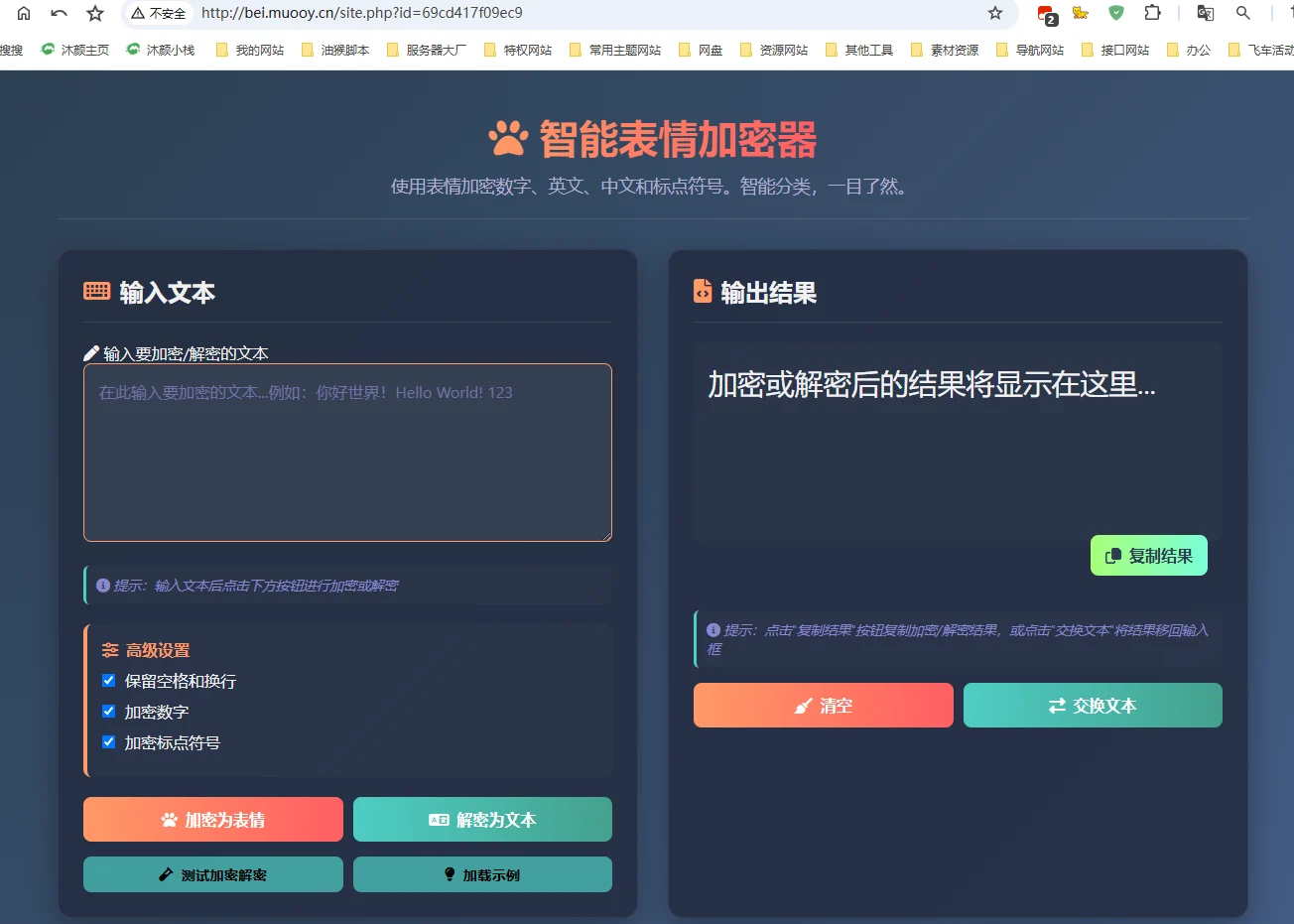Viewport: 1294px width, 924px height.
Task: Disable the 加密标点符号 option
Action: [109, 742]
